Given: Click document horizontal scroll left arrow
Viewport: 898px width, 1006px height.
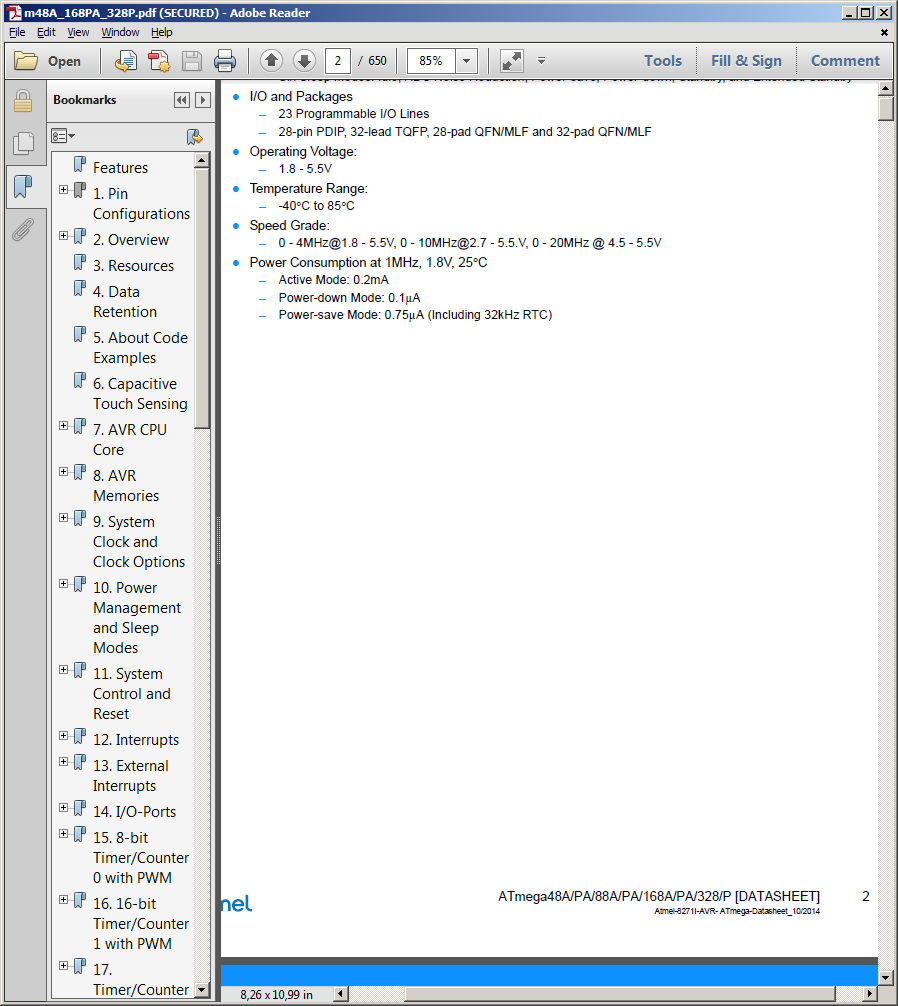Looking at the screenshot, I should (x=341, y=994).
